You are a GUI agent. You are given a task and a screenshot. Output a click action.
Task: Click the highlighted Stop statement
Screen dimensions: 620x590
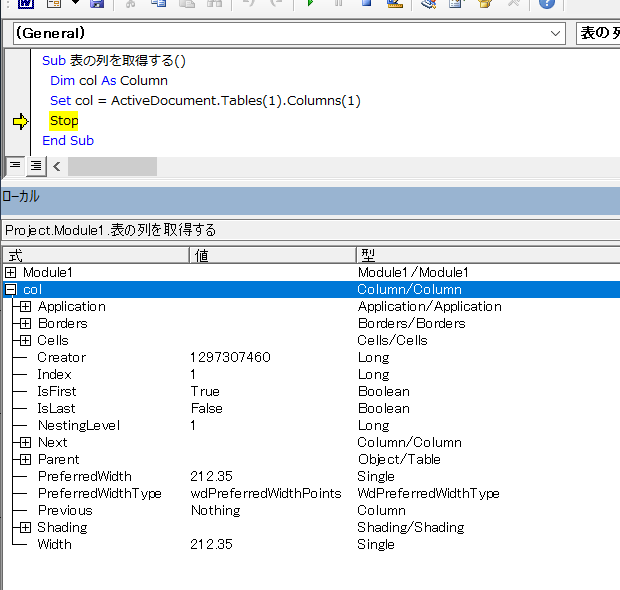[64, 121]
